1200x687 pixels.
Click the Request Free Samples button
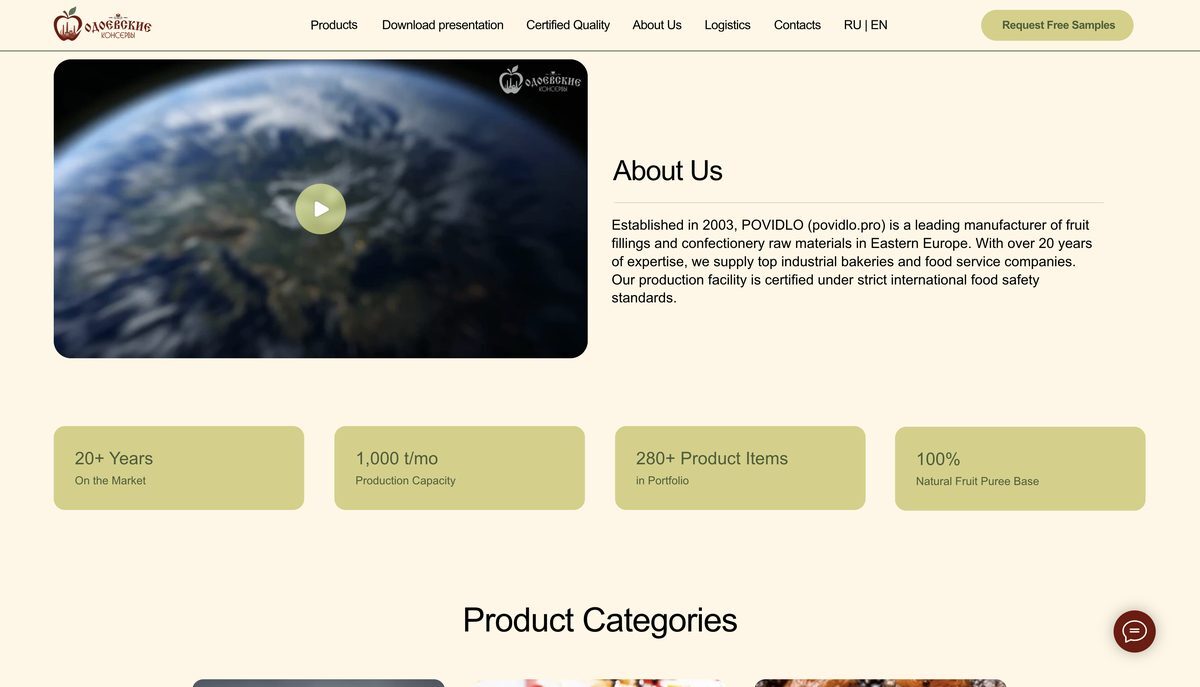click(x=1057, y=25)
